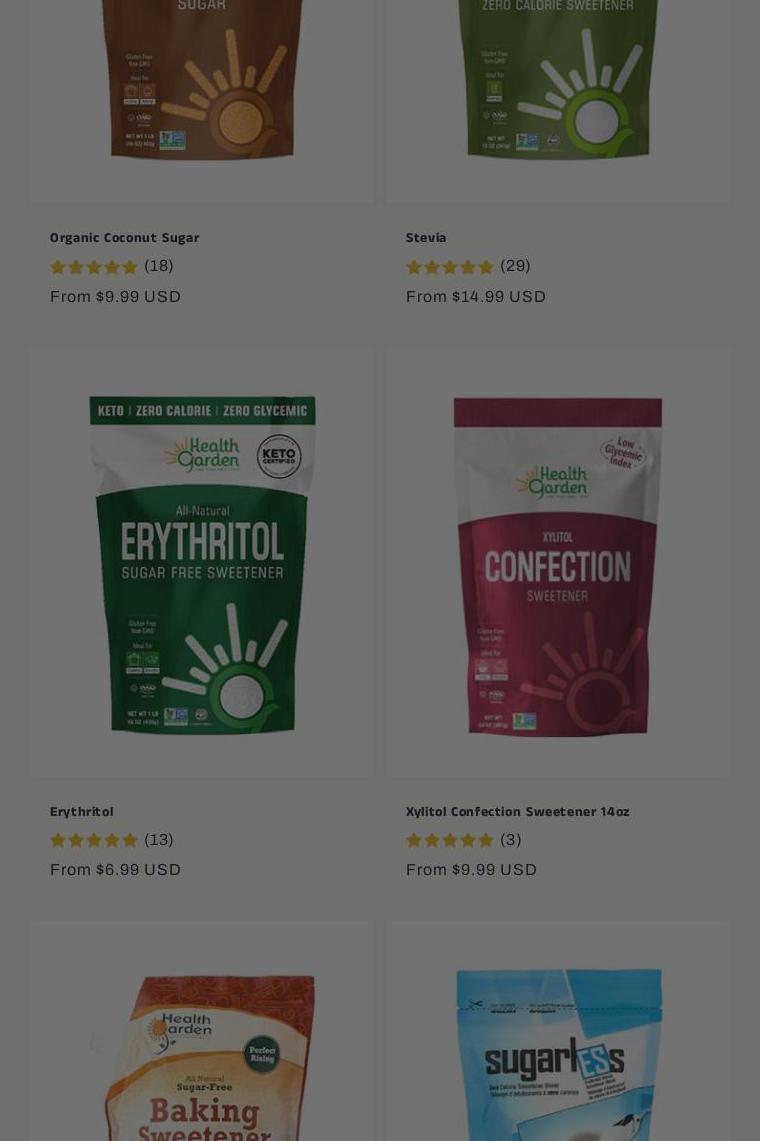The width and height of the screenshot is (760, 1141).
Task: Open the 29 reviews count for Stevia
Action: click(515, 266)
